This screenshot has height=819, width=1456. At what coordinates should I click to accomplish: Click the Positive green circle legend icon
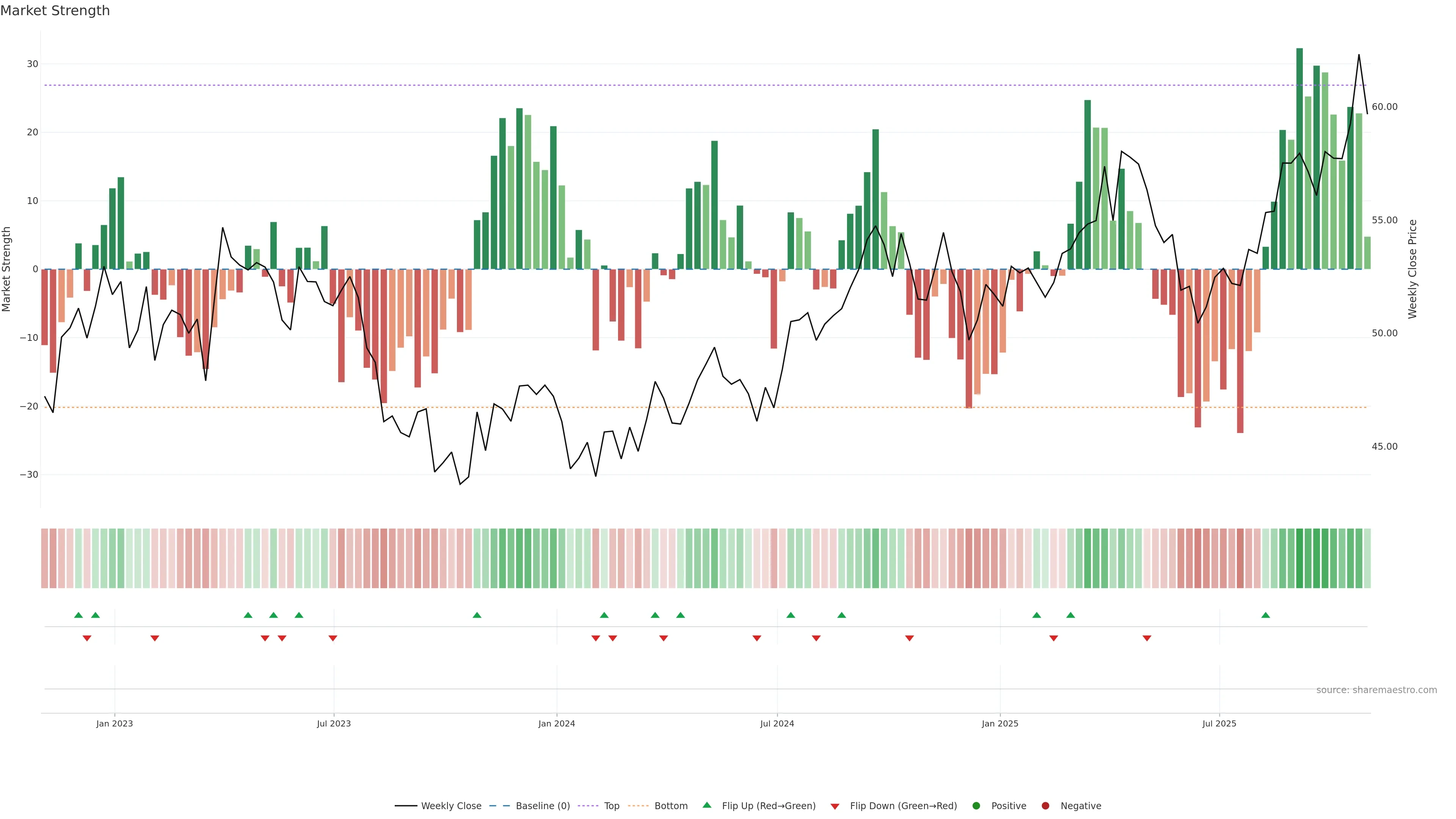point(976,806)
